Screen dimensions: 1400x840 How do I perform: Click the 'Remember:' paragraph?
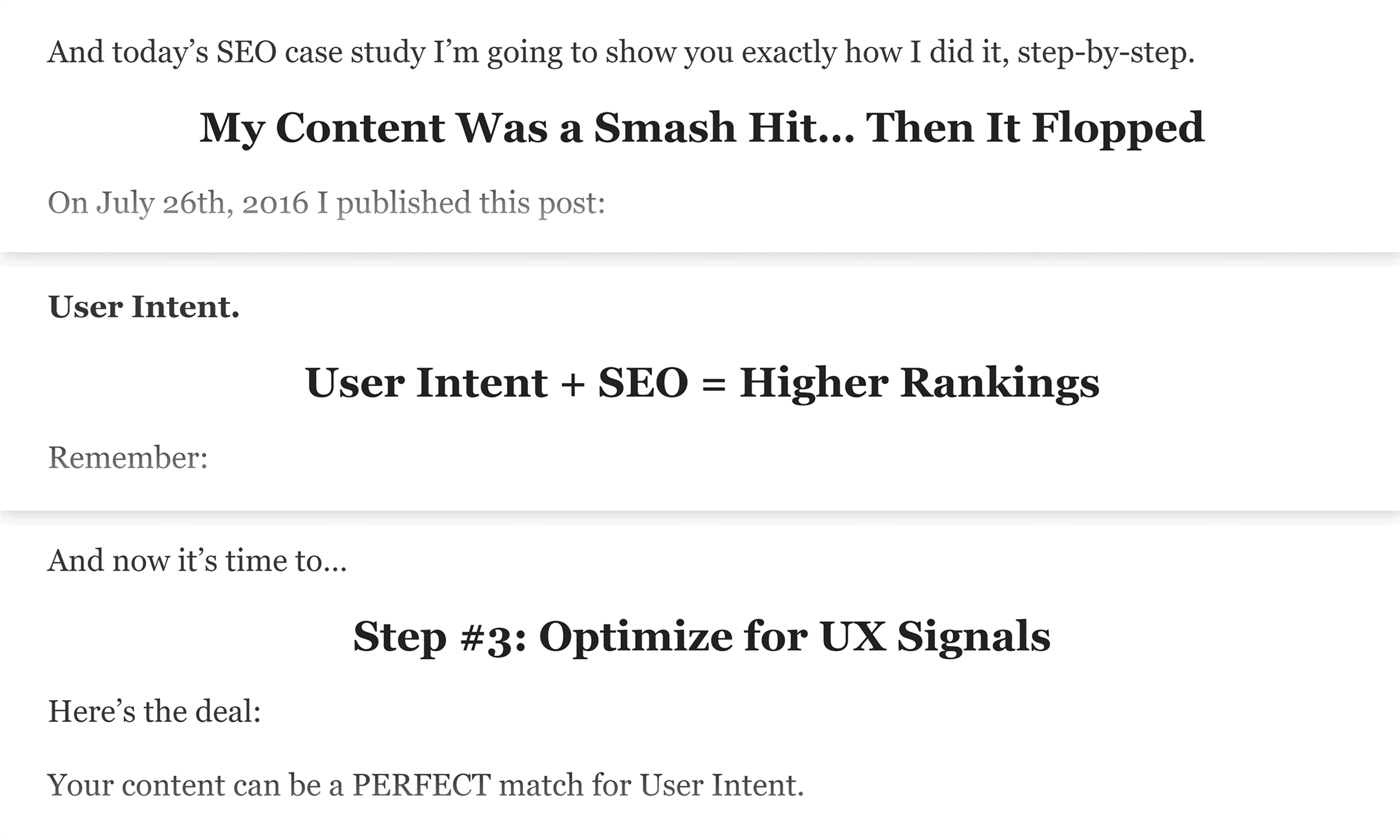point(128,458)
